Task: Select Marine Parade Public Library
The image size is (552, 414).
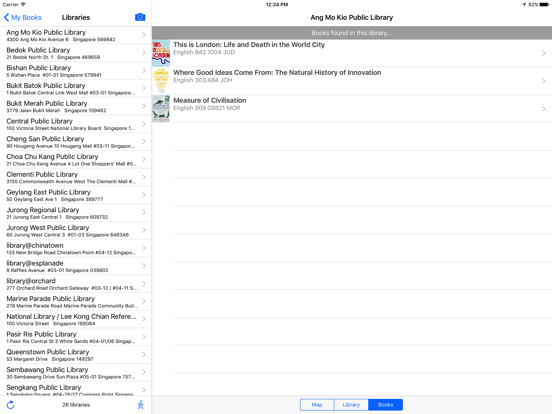Action: [76, 301]
